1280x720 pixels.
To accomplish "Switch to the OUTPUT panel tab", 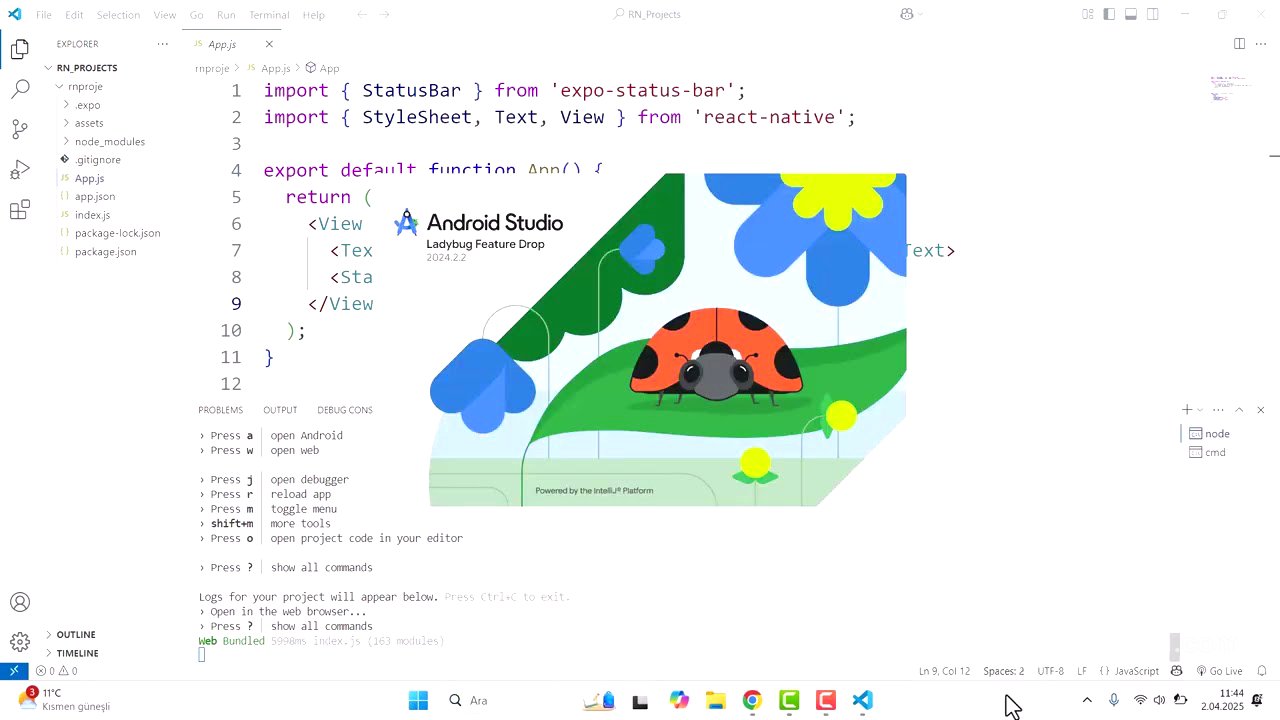I will [x=280, y=410].
